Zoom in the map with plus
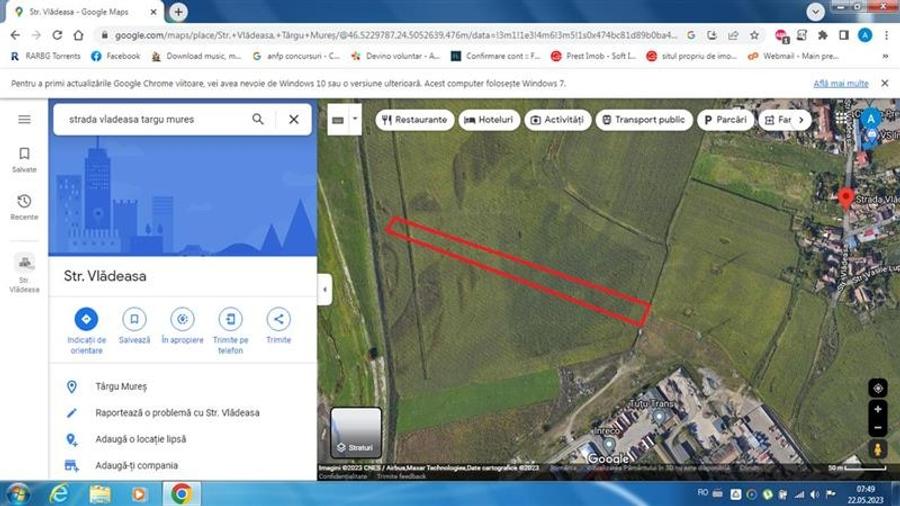This screenshot has height=506, width=900. point(878,409)
